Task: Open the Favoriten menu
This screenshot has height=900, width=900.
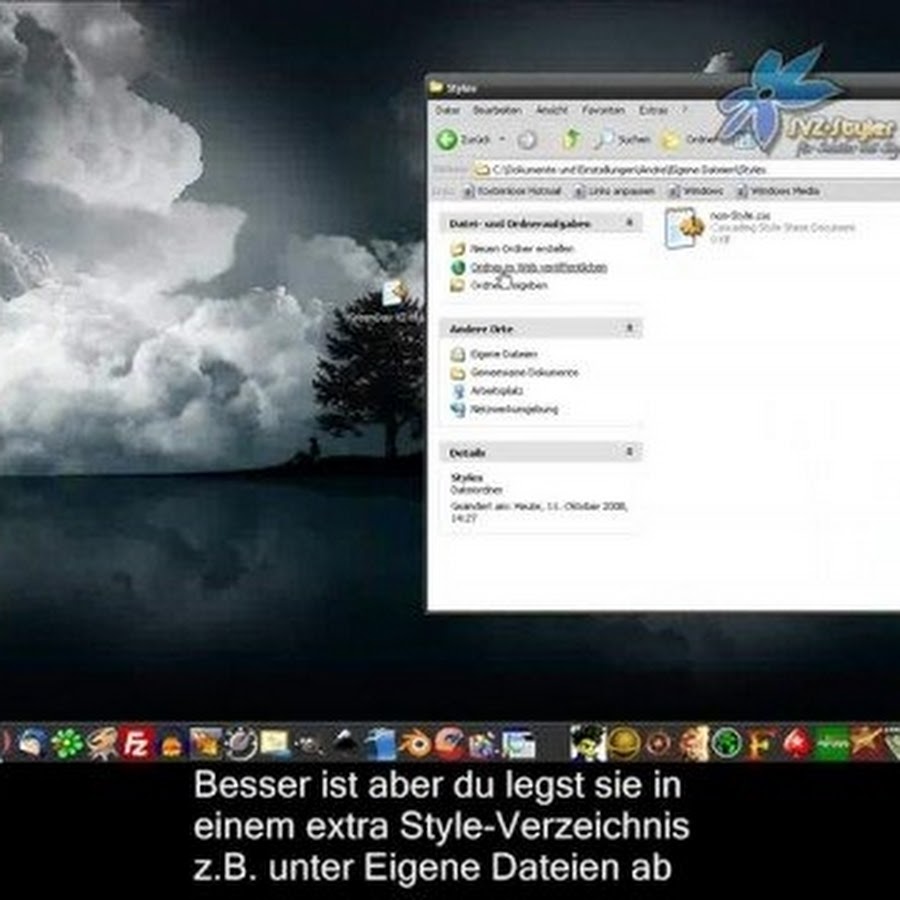Action: point(603,110)
